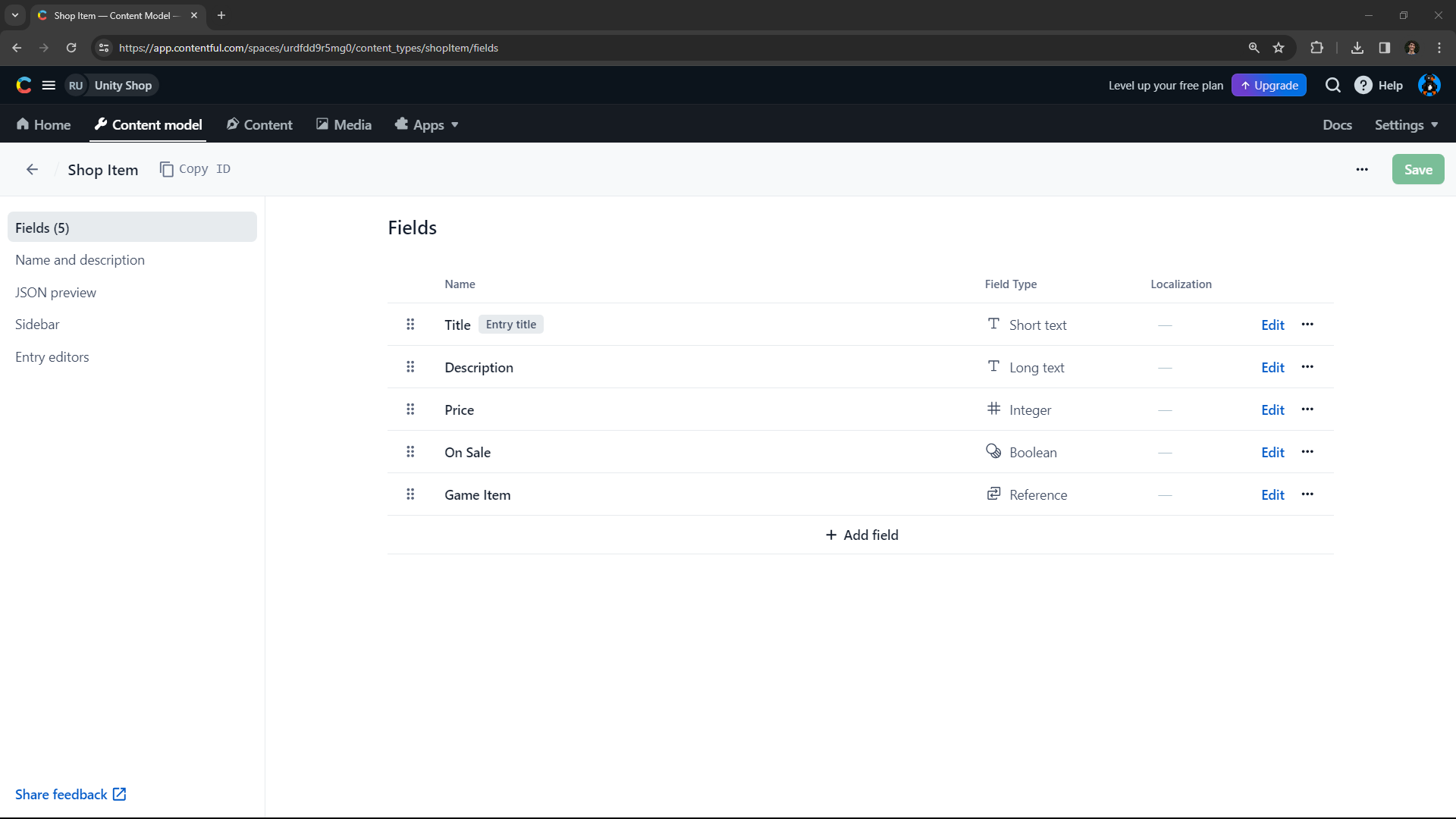The image size is (1456, 819).
Task: Switch to the Content tab
Action: (259, 125)
